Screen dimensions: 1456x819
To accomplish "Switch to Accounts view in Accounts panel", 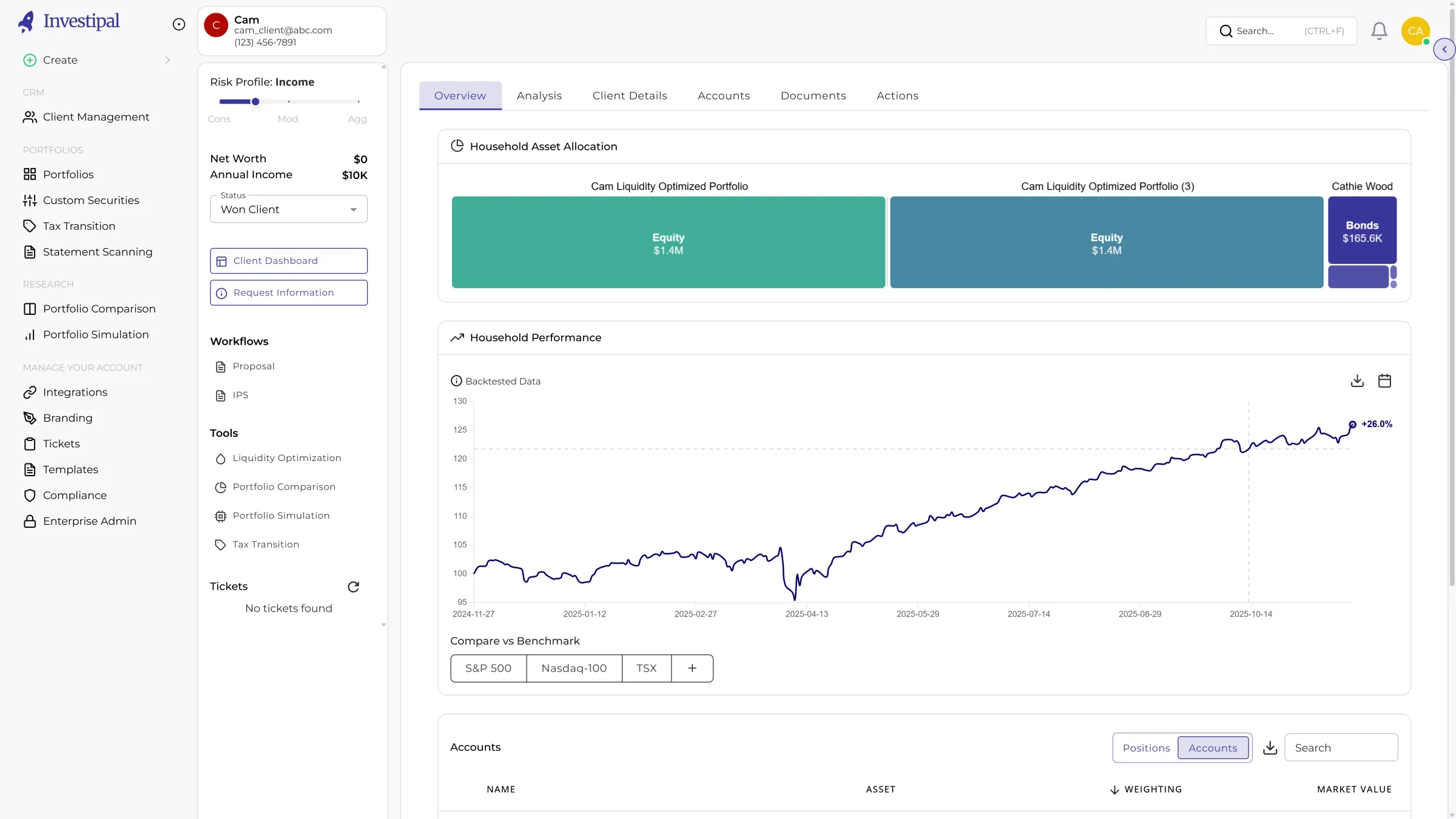I will click(x=1212, y=747).
